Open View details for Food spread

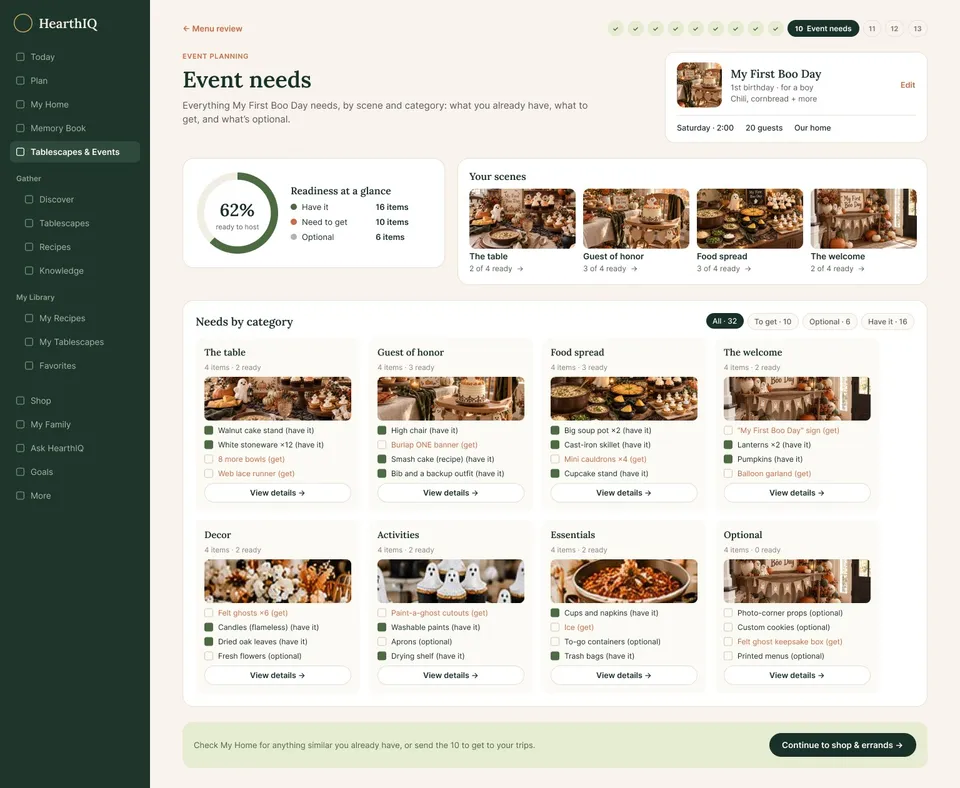pyautogui.click(x=624, y=493)
